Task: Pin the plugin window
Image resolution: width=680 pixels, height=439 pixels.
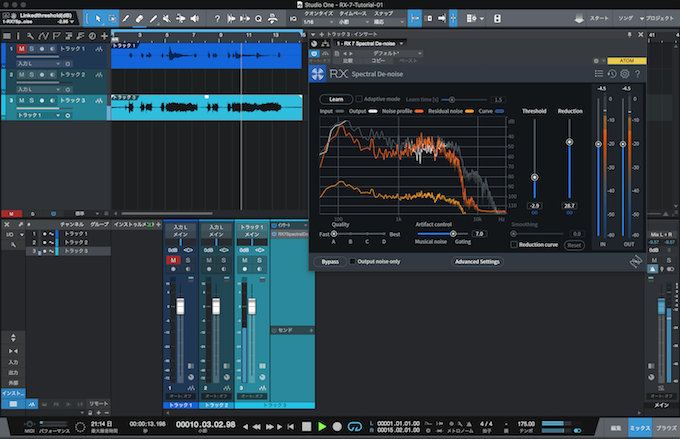Action: [x=629, y=34]
